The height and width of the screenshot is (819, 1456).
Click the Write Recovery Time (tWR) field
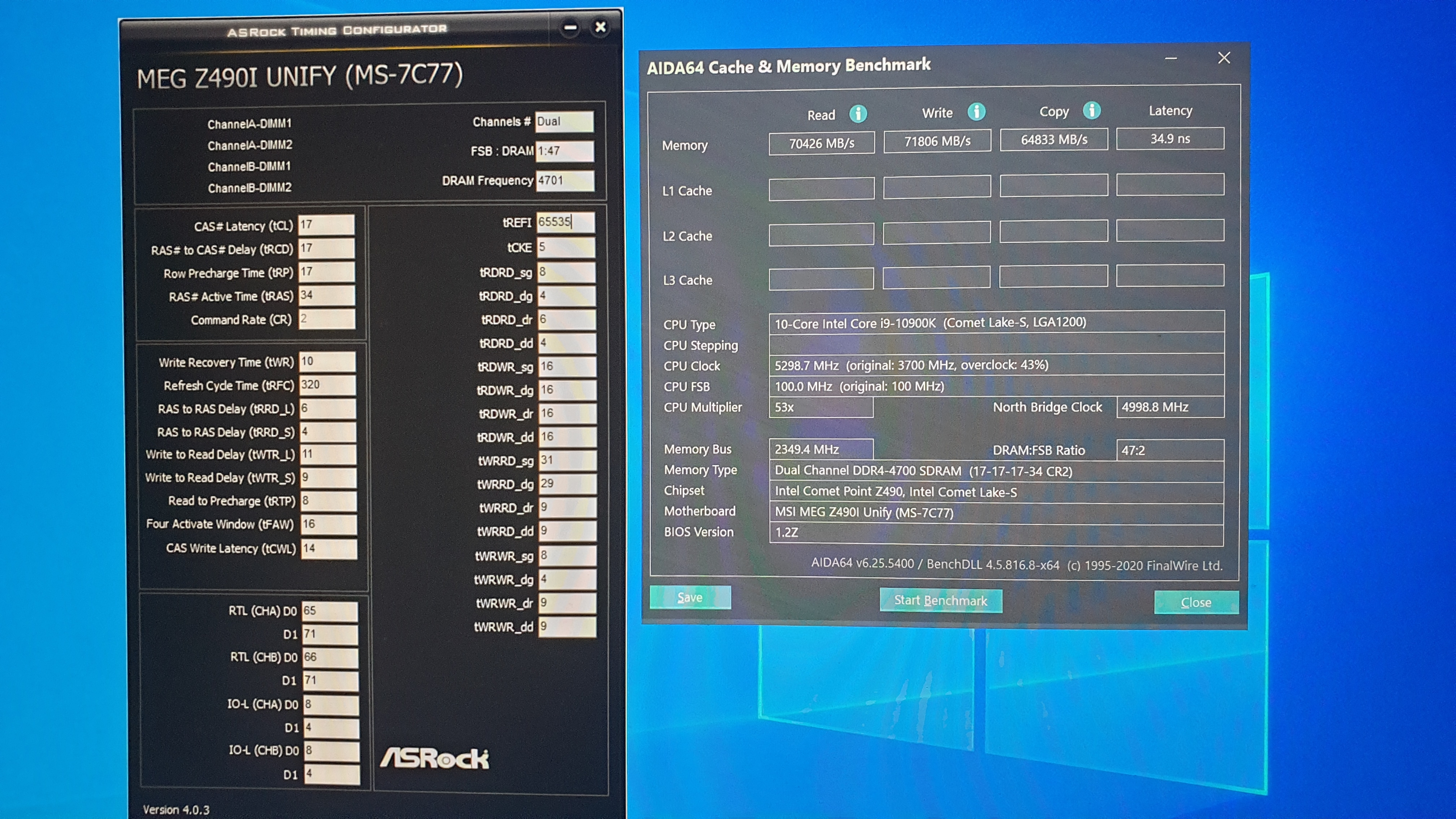327,361
